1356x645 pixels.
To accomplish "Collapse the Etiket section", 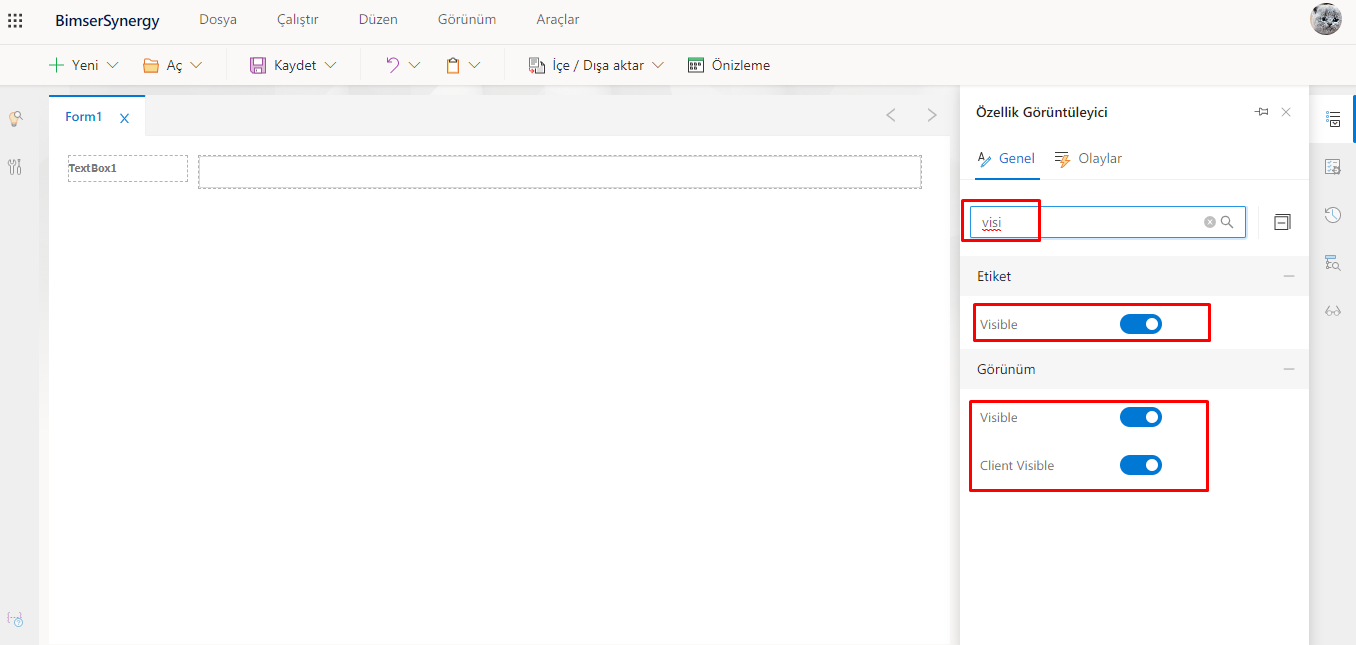I will [1288, 276].
